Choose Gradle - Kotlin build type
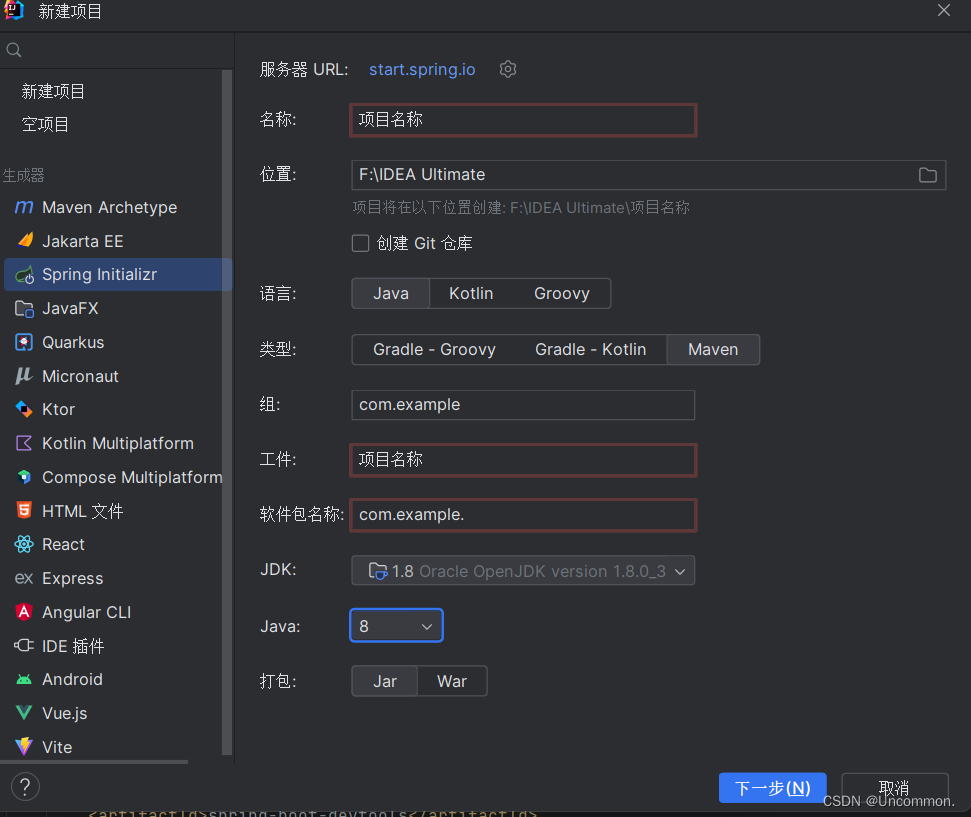The height and width of the screenshot is (817, 971). [x=590, y=349]
